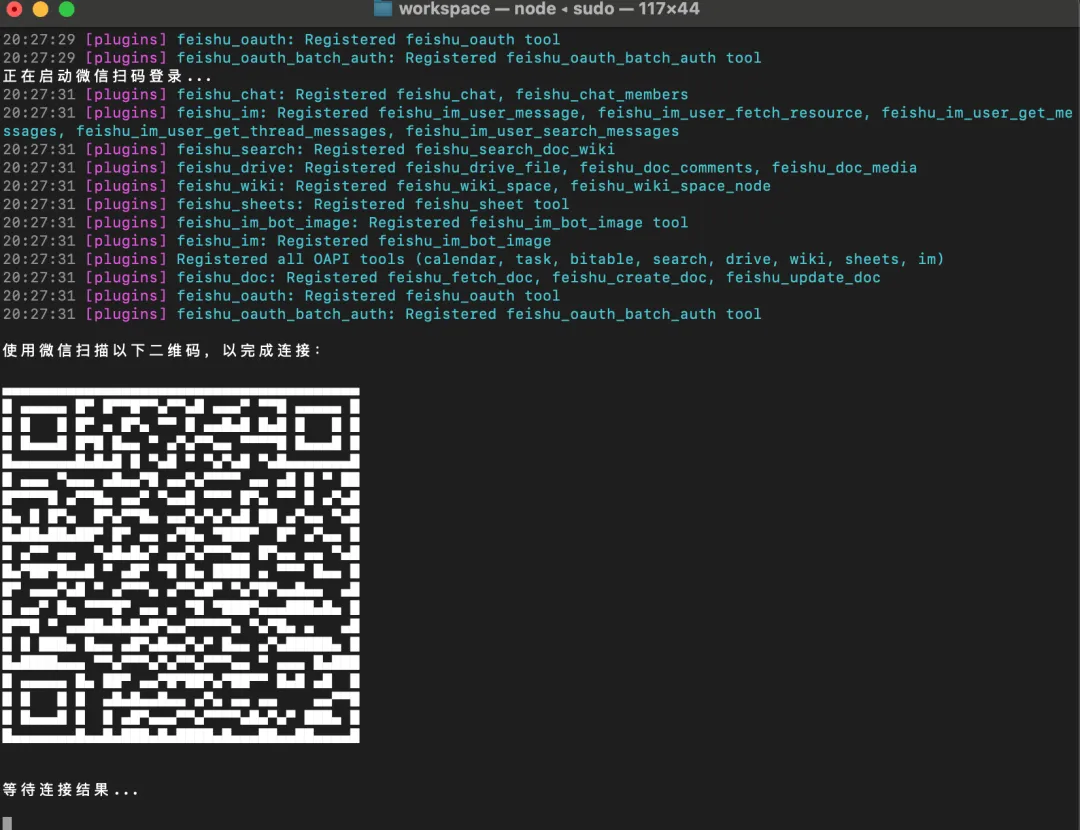This screenshot has width=1080, height=830.
Task: Click the 'feishu_im: Registered feishu_im_user_message' line
Action: (x=537, y=112)
